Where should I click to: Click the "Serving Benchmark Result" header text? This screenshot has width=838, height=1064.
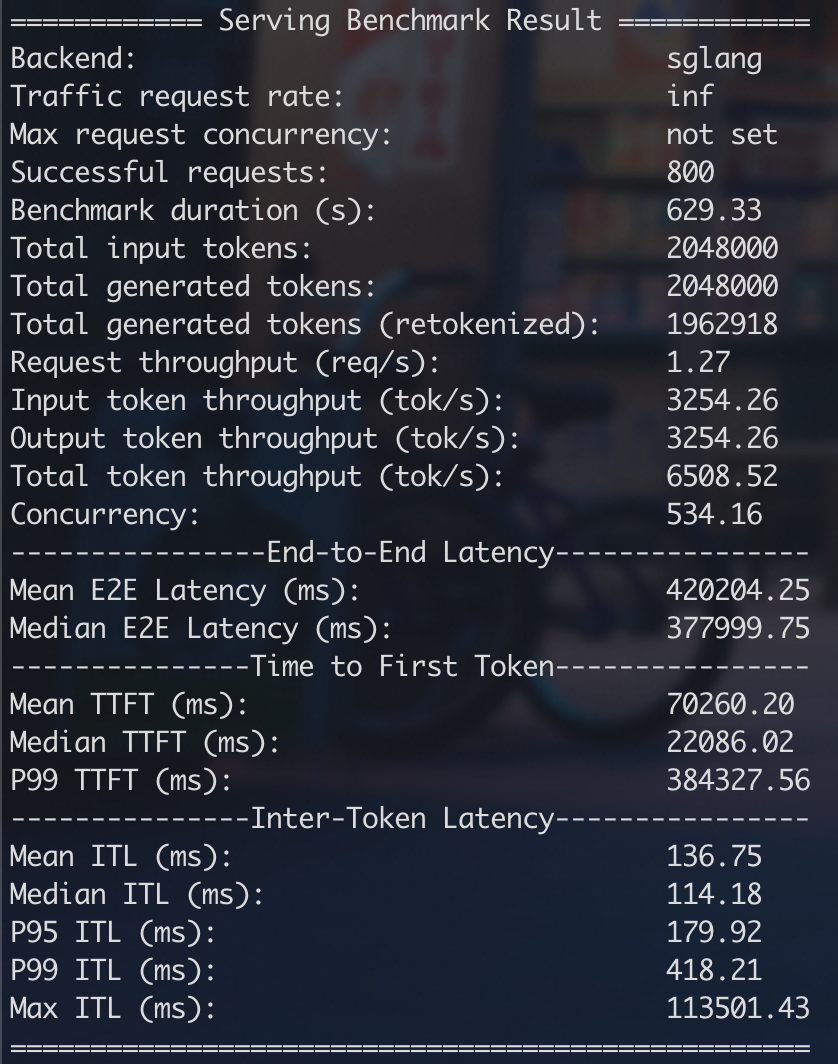410,20
